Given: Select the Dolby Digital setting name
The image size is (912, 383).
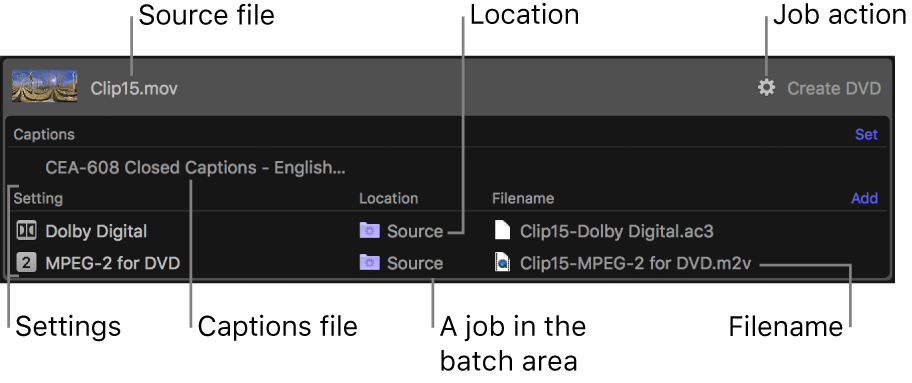Looking at the screenshot, I should [96, 231].
